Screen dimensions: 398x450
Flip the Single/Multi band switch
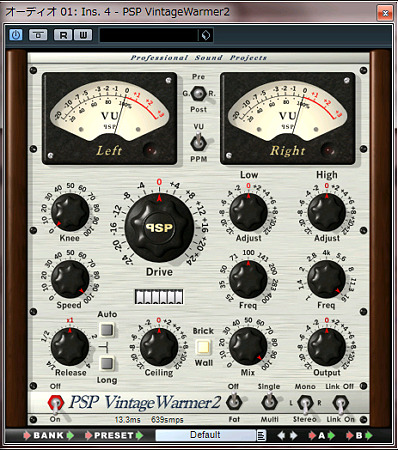[x=269, y=402]
